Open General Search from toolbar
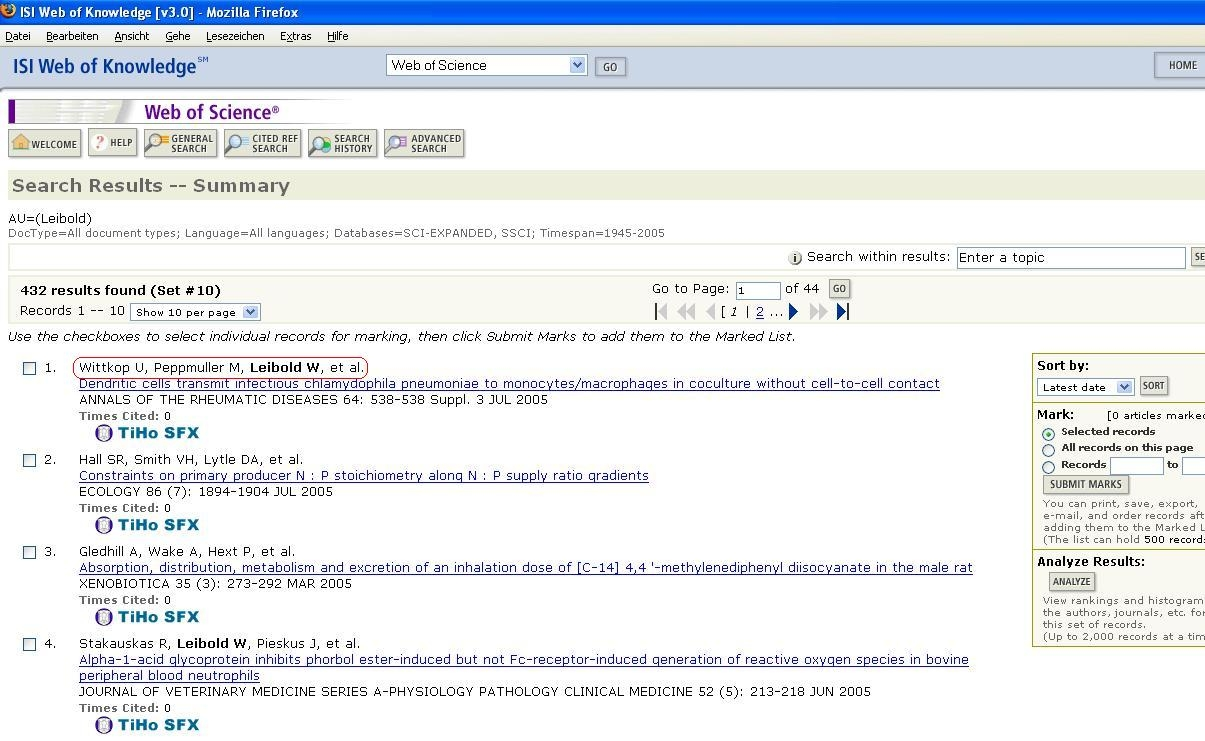Screen dimensions: 1205x741 [180, 144]
